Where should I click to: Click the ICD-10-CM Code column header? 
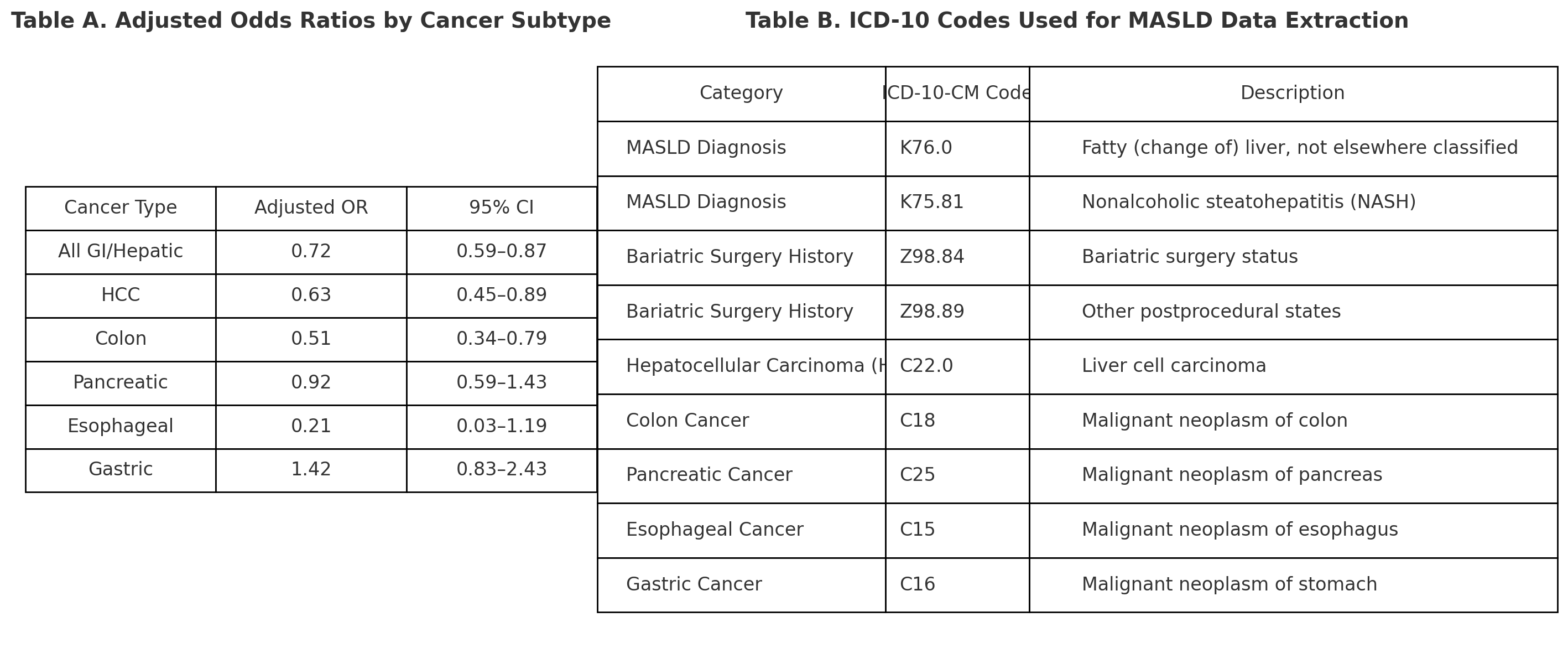957,94
